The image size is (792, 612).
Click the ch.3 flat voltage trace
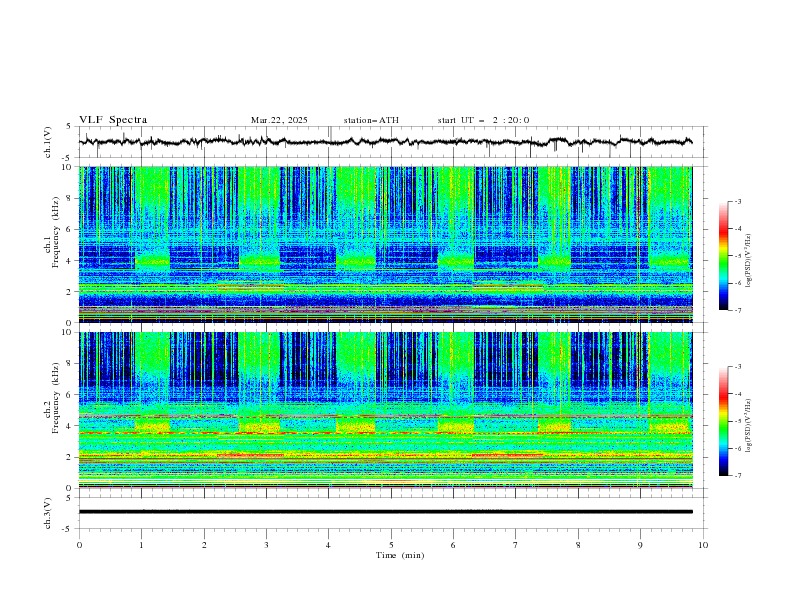[386, 512]
